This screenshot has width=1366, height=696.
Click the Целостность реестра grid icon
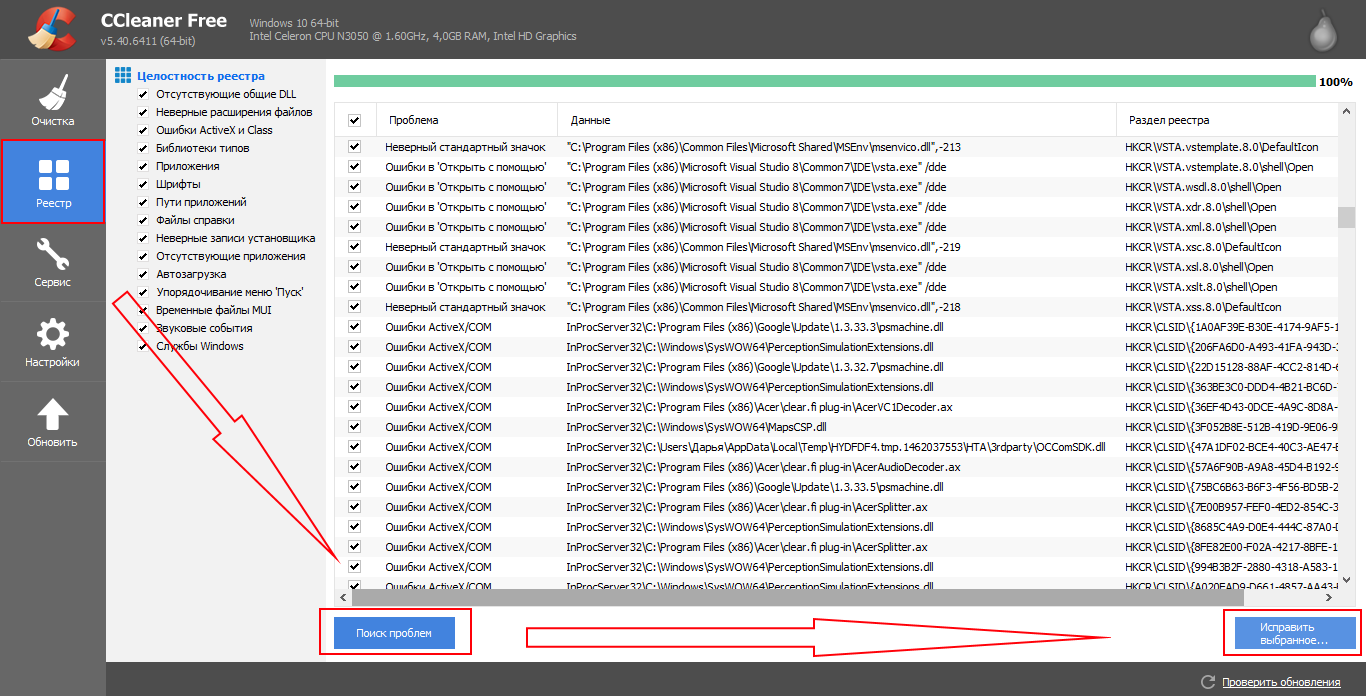123,76
